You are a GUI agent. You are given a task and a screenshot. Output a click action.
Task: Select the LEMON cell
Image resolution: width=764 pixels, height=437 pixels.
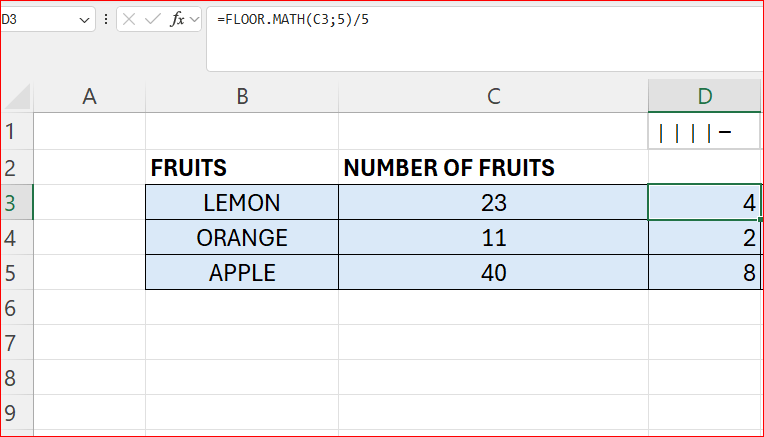tap(242, 203)
